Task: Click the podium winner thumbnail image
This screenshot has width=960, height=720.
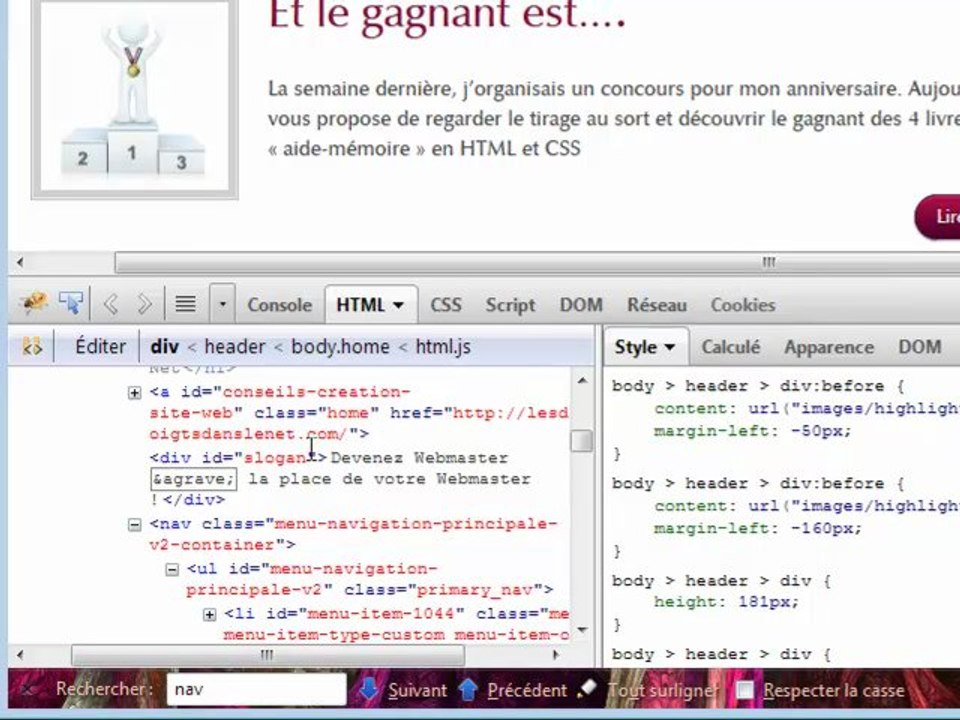Action: click(x=135, y=98)
